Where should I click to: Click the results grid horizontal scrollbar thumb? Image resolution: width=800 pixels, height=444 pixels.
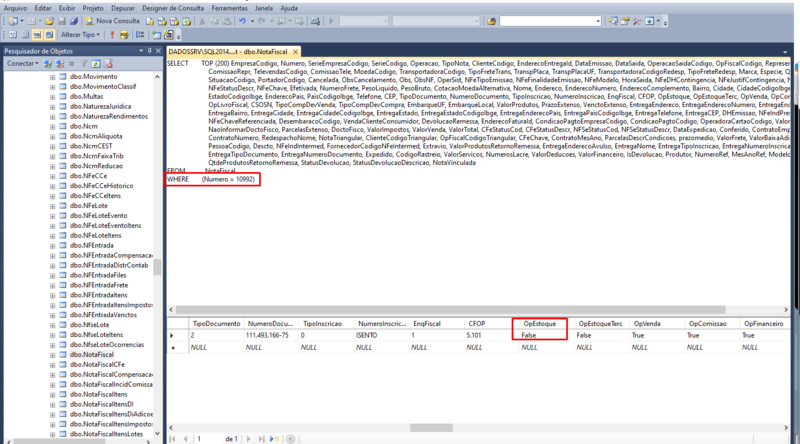coord(431,428)
